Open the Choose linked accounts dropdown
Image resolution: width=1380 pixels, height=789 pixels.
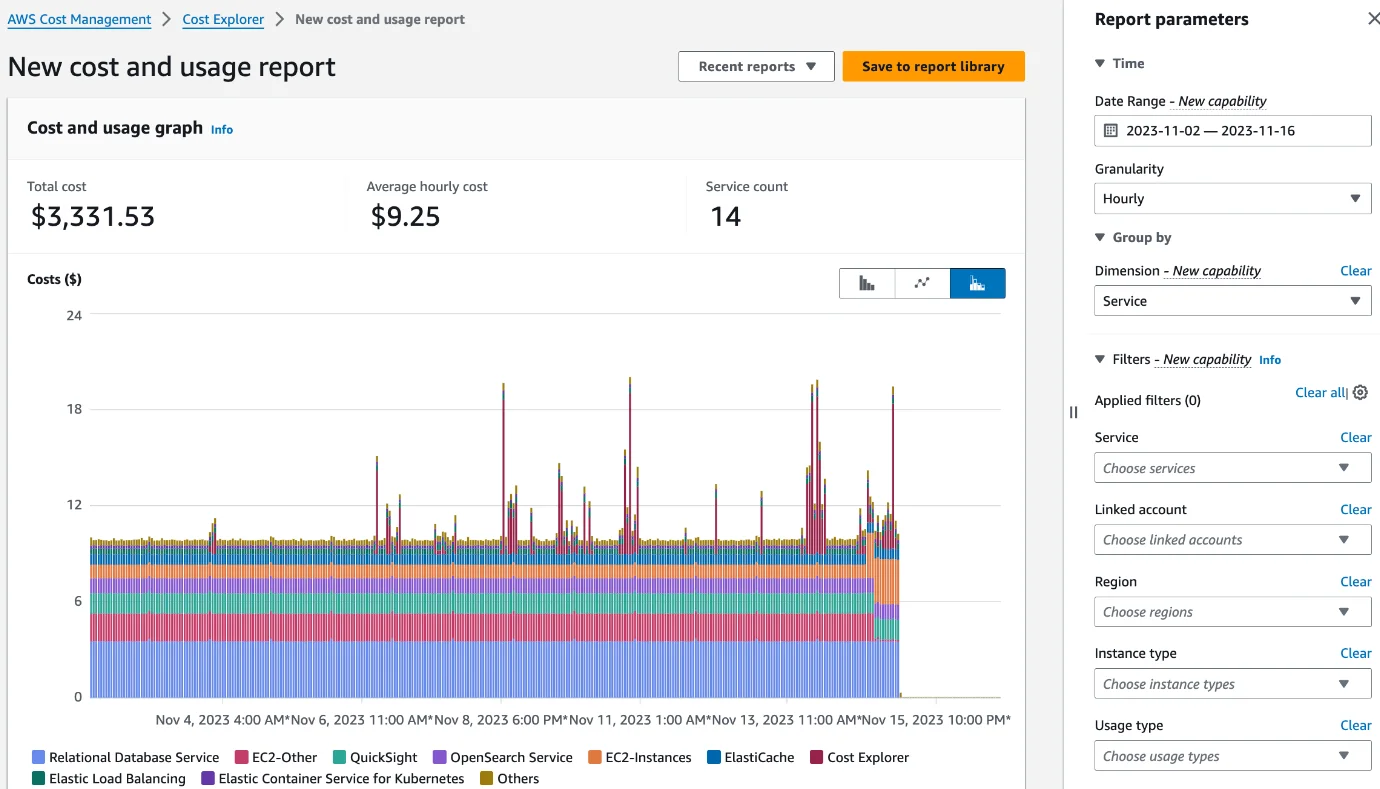pyautogui.click(x=1233, y=540)
